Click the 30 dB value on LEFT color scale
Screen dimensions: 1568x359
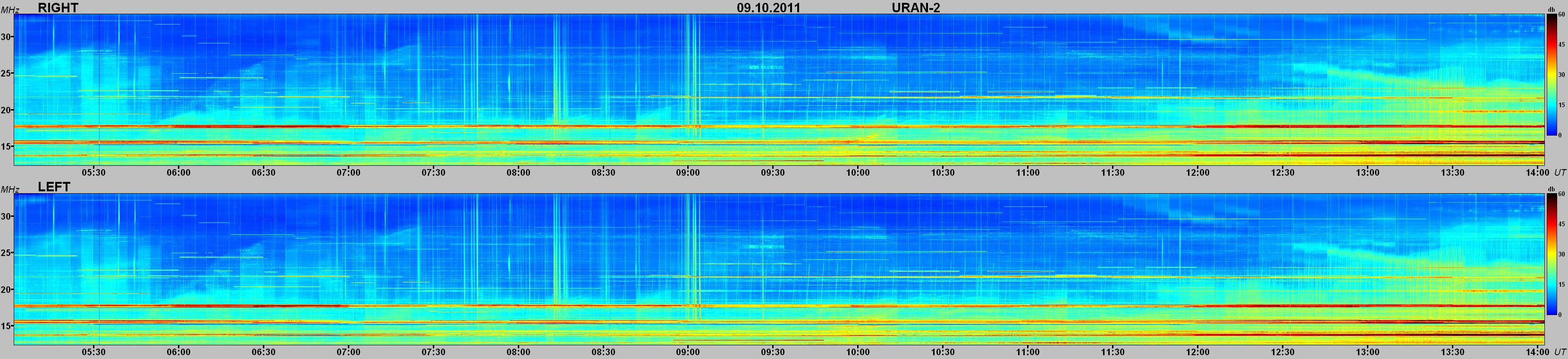point(1561,254)
